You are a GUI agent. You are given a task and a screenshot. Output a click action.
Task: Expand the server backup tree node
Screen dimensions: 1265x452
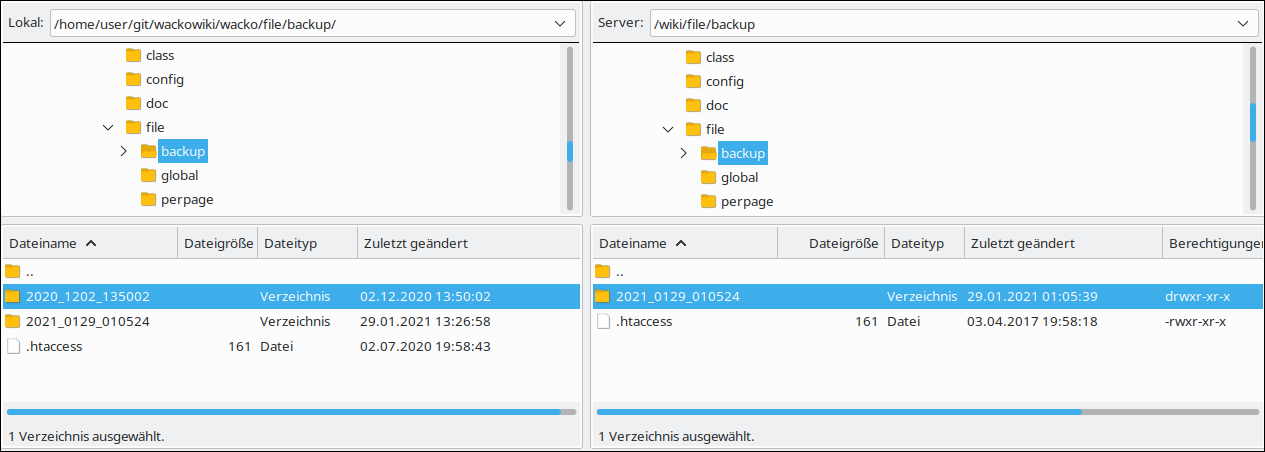[684, 153]
